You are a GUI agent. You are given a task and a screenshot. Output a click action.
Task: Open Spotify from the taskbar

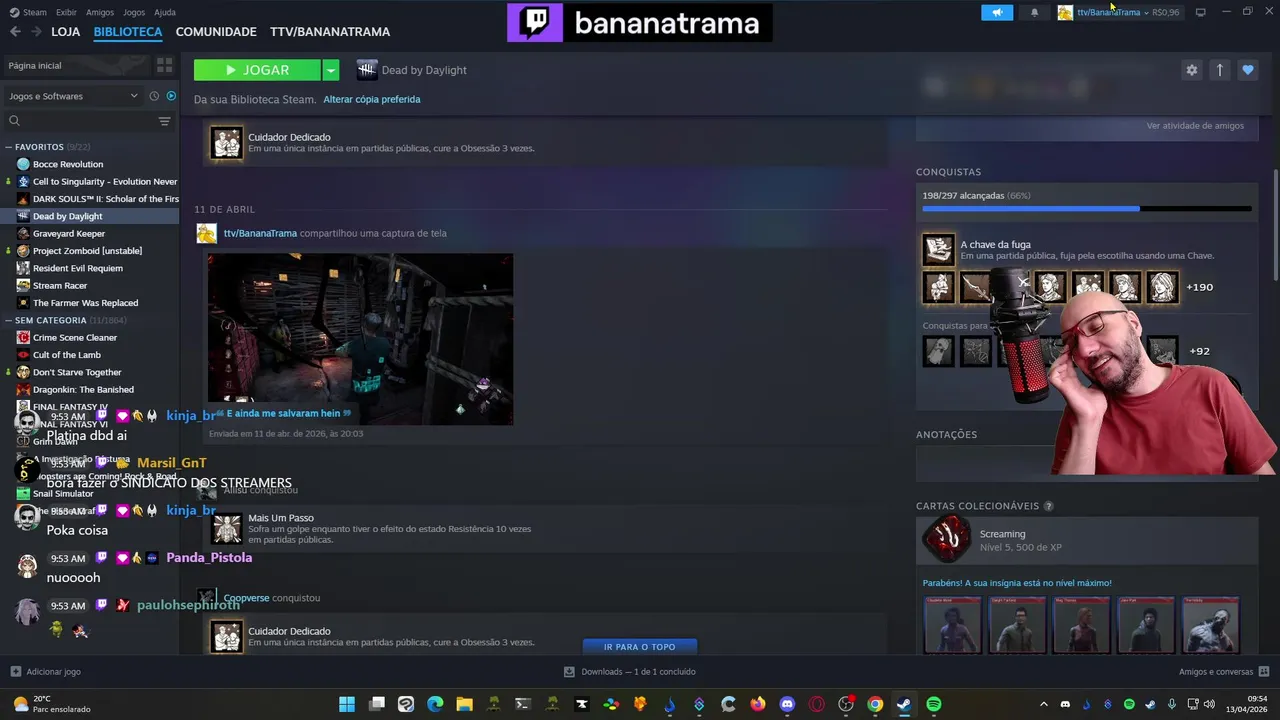933,704
